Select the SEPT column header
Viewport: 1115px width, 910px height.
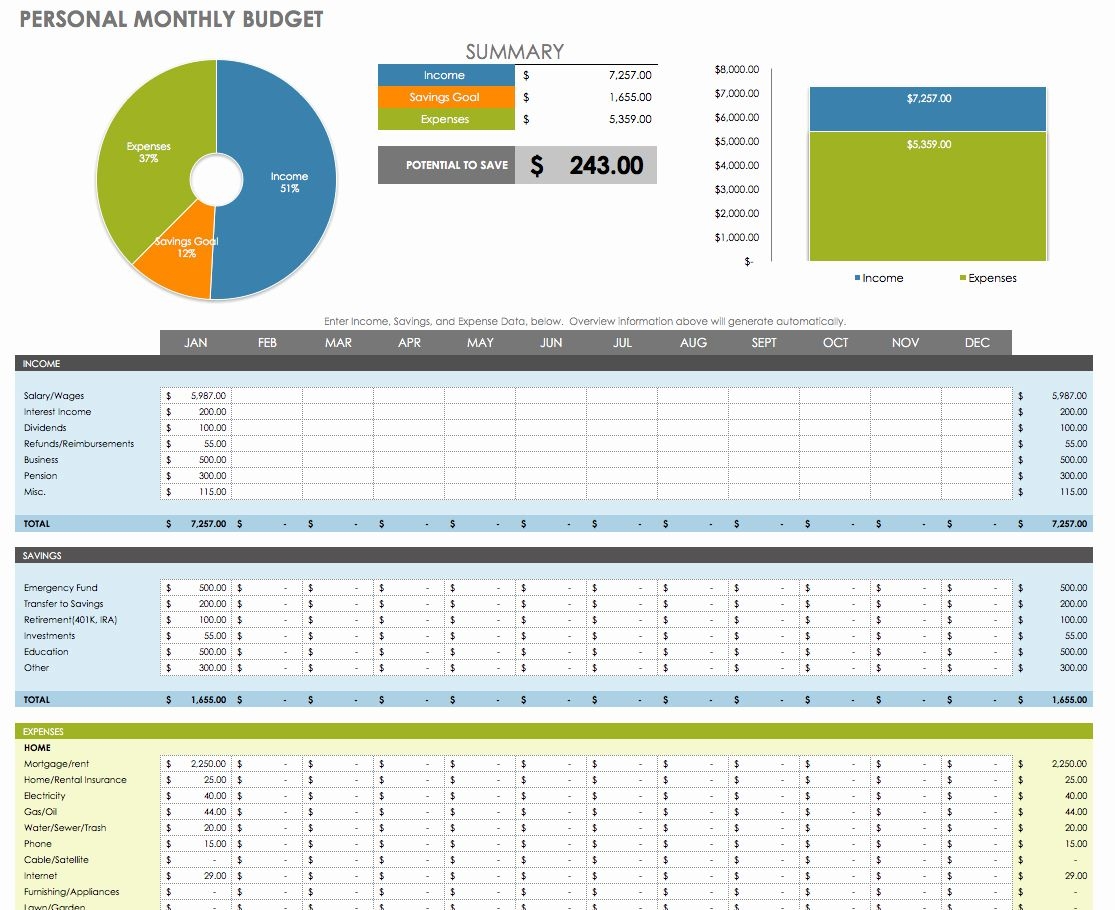pyautogui.click(x=764, y=343)
